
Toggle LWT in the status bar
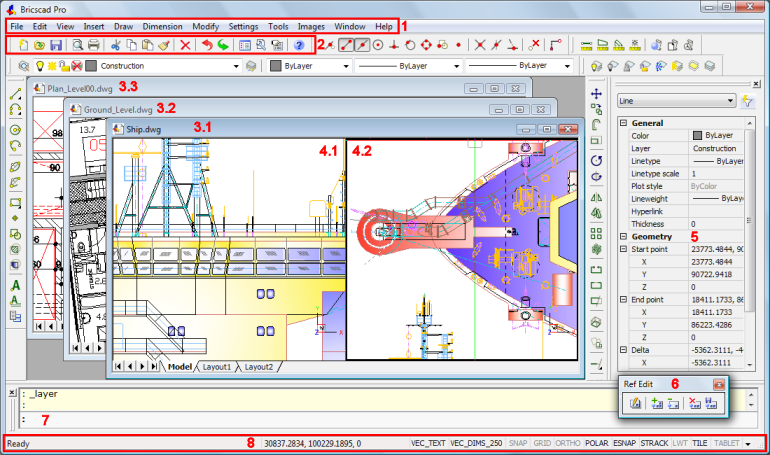[680, 443]
